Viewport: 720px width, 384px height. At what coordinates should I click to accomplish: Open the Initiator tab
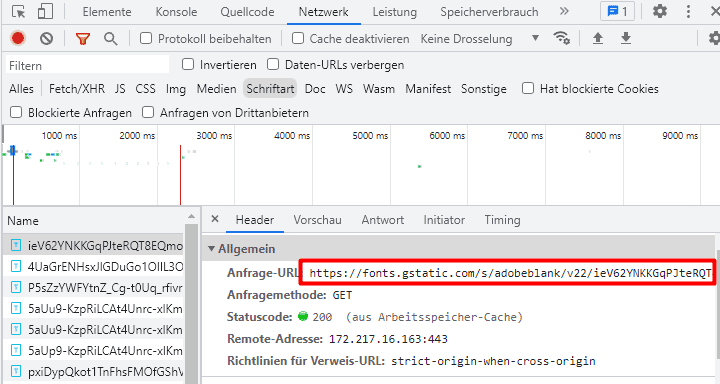click(444, 220)
